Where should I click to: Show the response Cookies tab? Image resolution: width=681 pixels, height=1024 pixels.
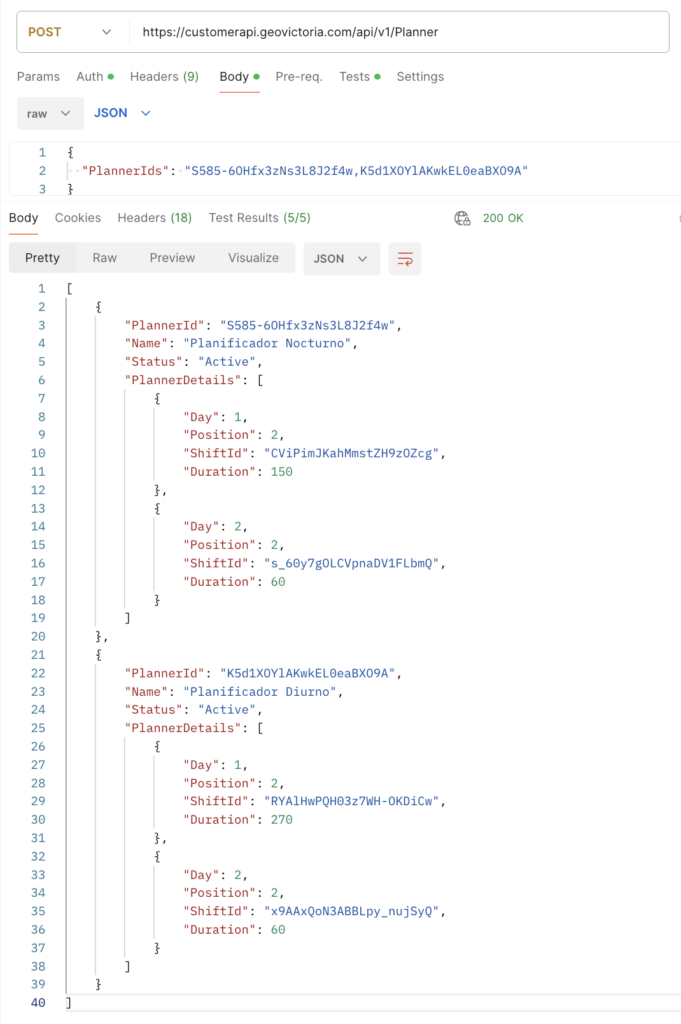[x=78, y=218]
